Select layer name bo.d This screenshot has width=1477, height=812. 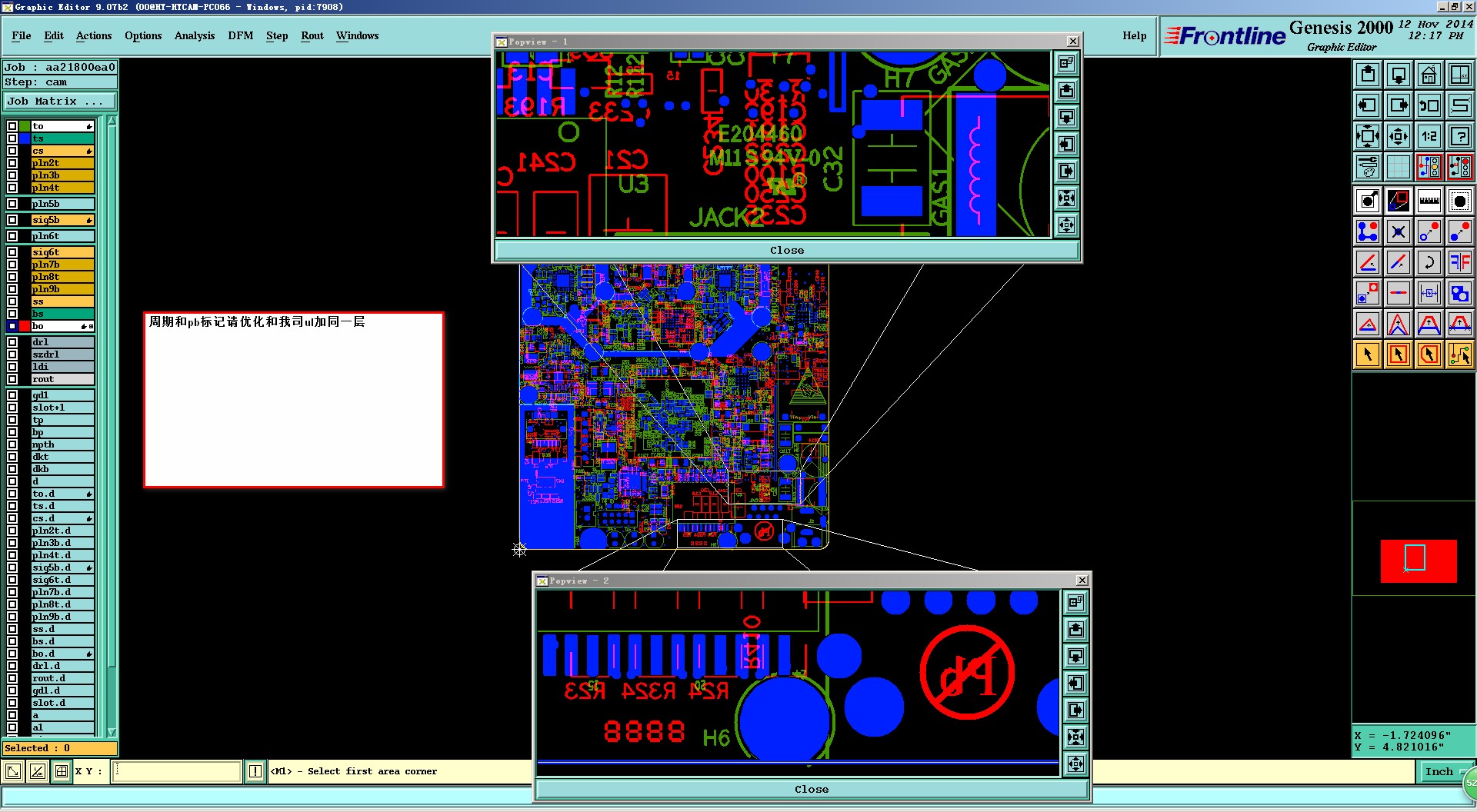coord(62,654)
